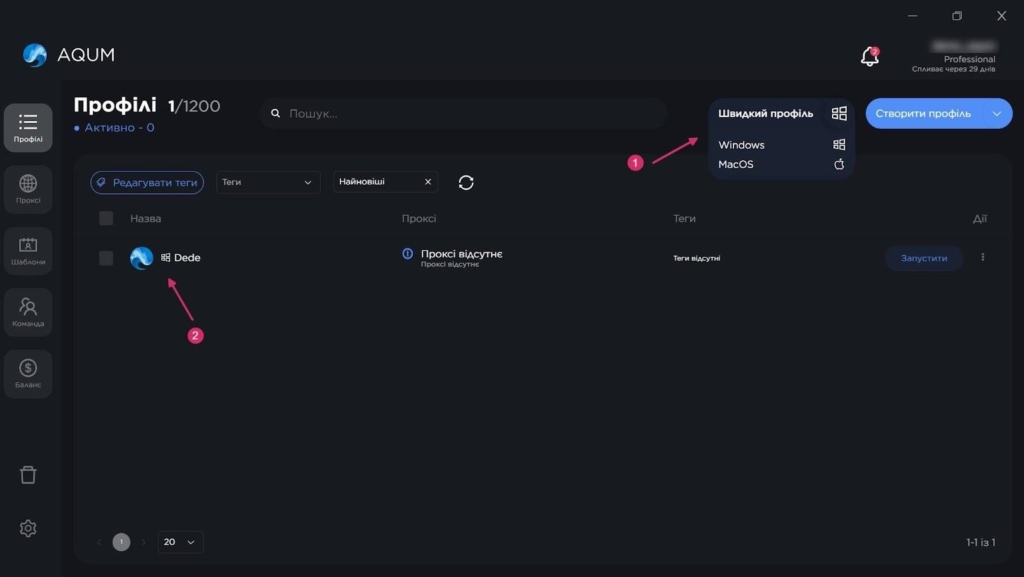This screenshot has width=1024, height=577.
Task: Clear the Найновіші sort filter
Action: point(428,182)
